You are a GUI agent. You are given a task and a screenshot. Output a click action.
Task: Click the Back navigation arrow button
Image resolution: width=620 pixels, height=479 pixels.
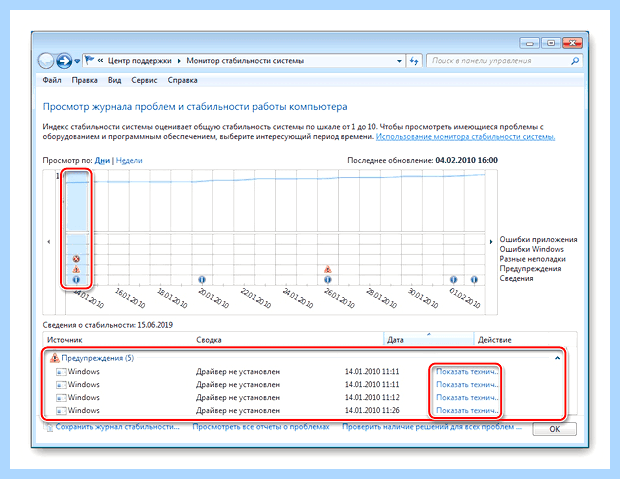pos(46,61)
